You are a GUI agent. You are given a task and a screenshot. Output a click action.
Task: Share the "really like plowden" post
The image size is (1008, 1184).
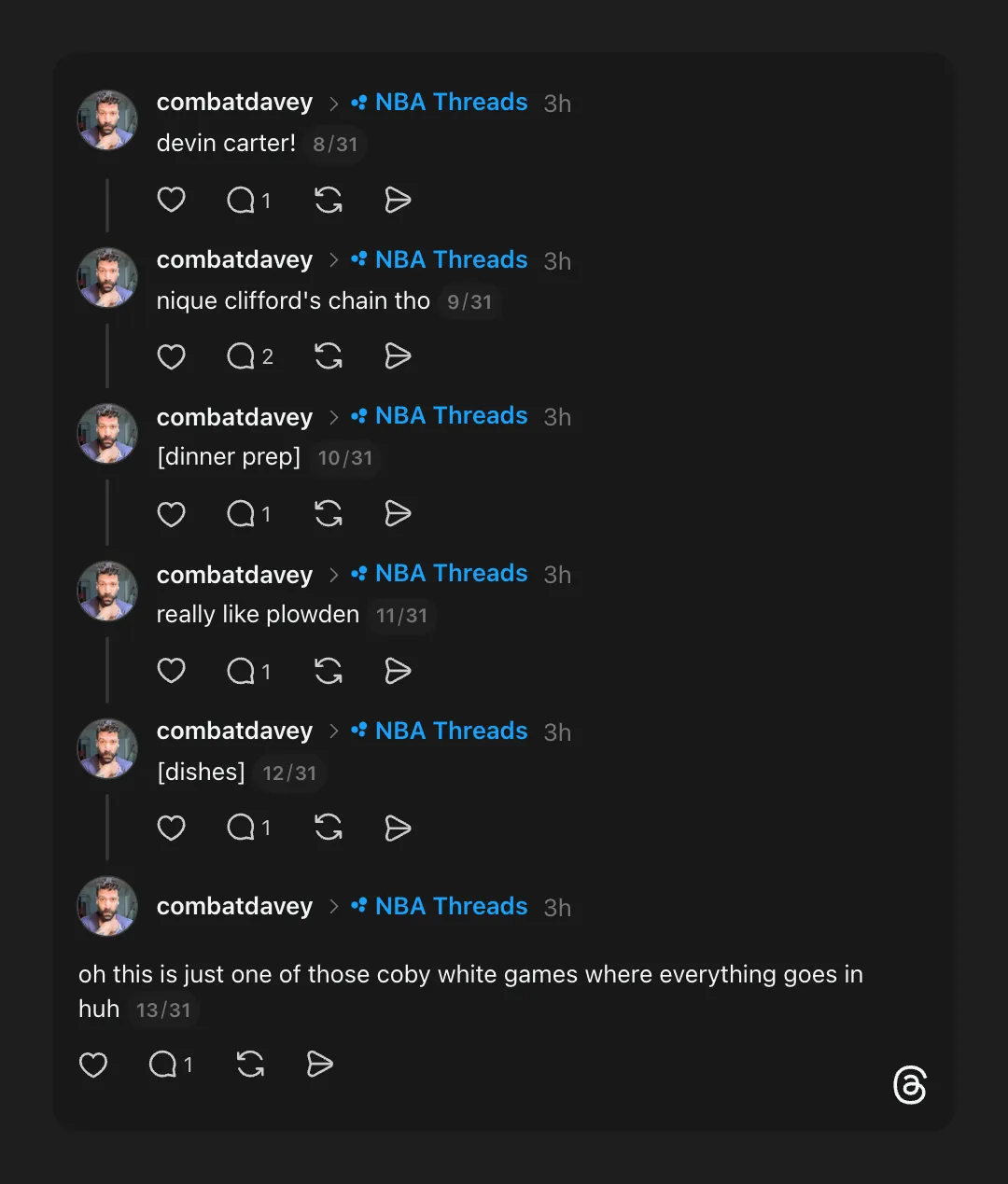click(x=399, y=671)
